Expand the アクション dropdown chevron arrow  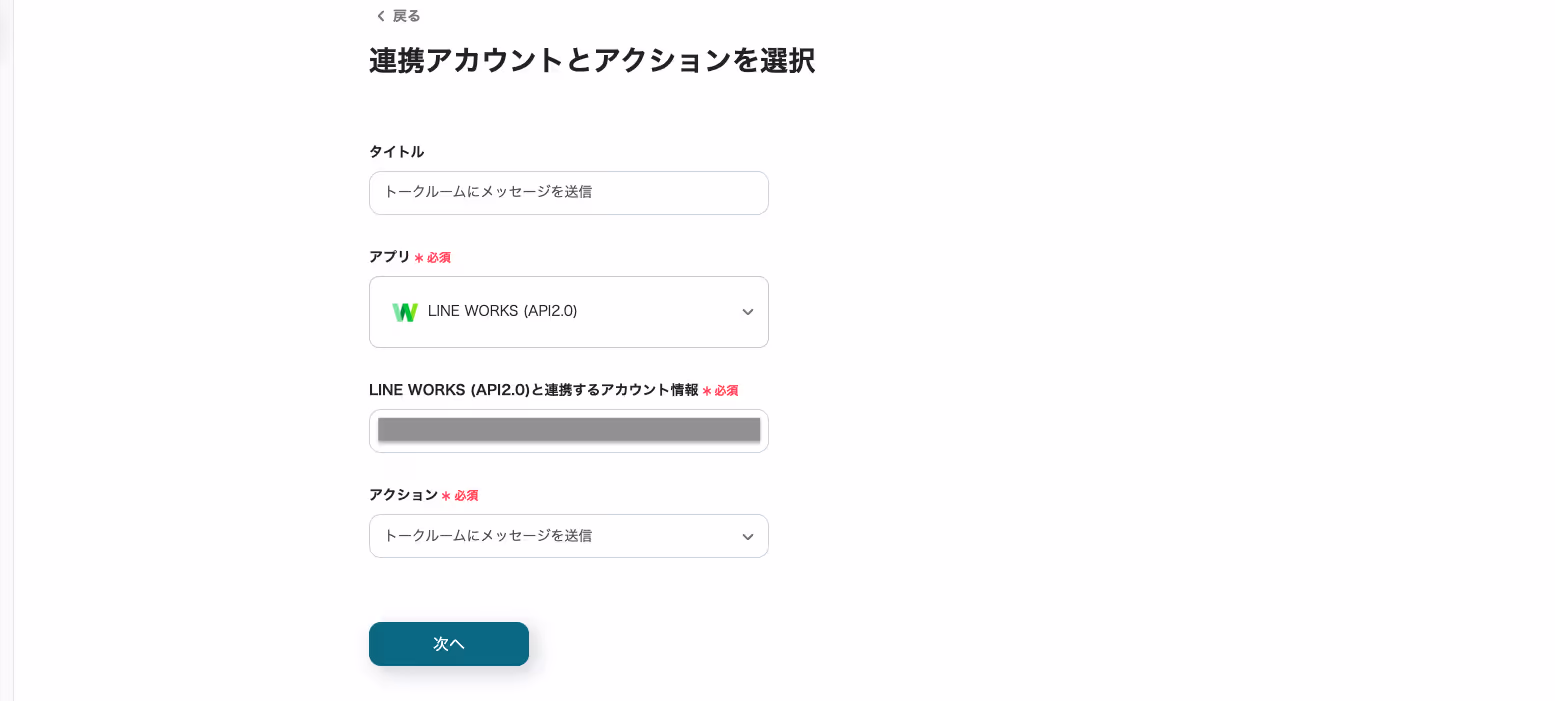click(x=748, y=537)
